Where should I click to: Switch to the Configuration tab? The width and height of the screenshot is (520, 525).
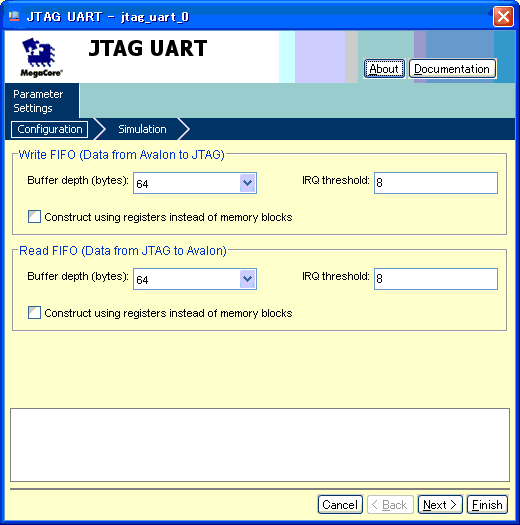point(50,129)
